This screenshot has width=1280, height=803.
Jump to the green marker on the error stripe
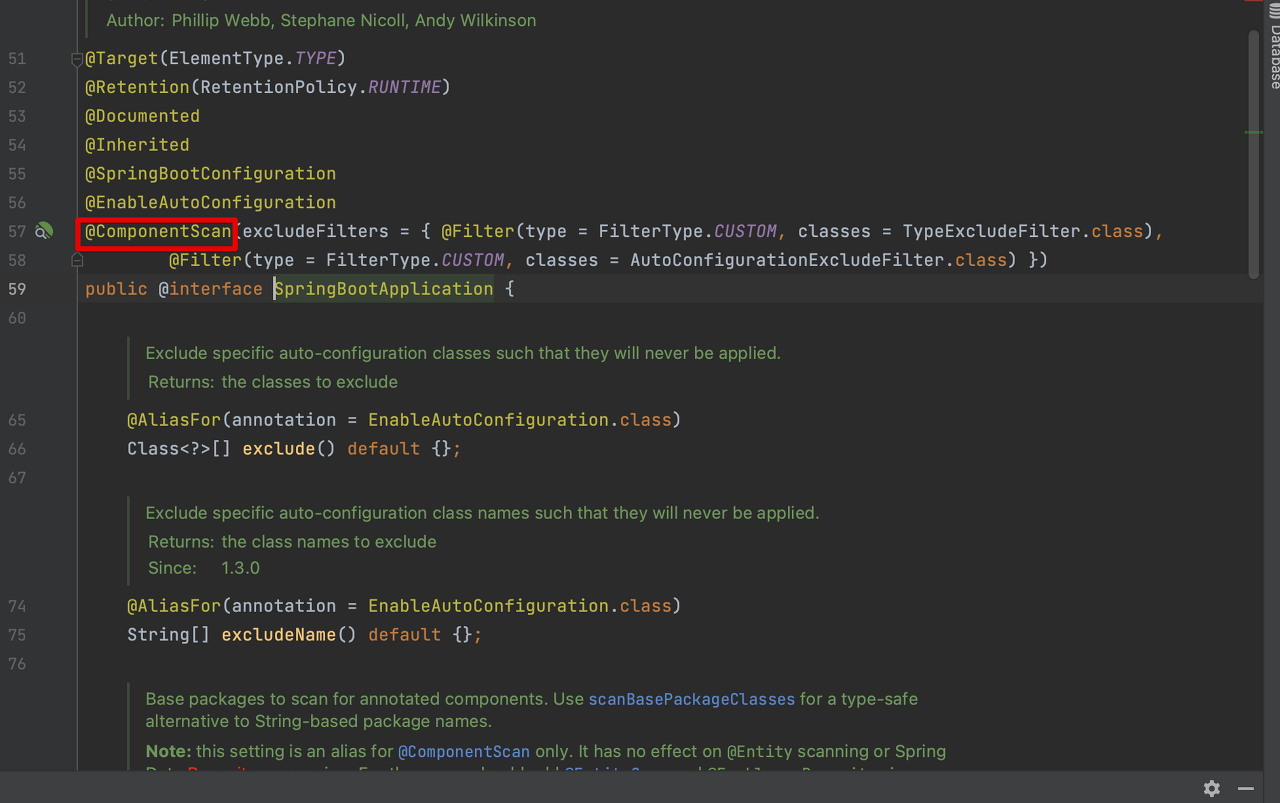click(1254, 132)
